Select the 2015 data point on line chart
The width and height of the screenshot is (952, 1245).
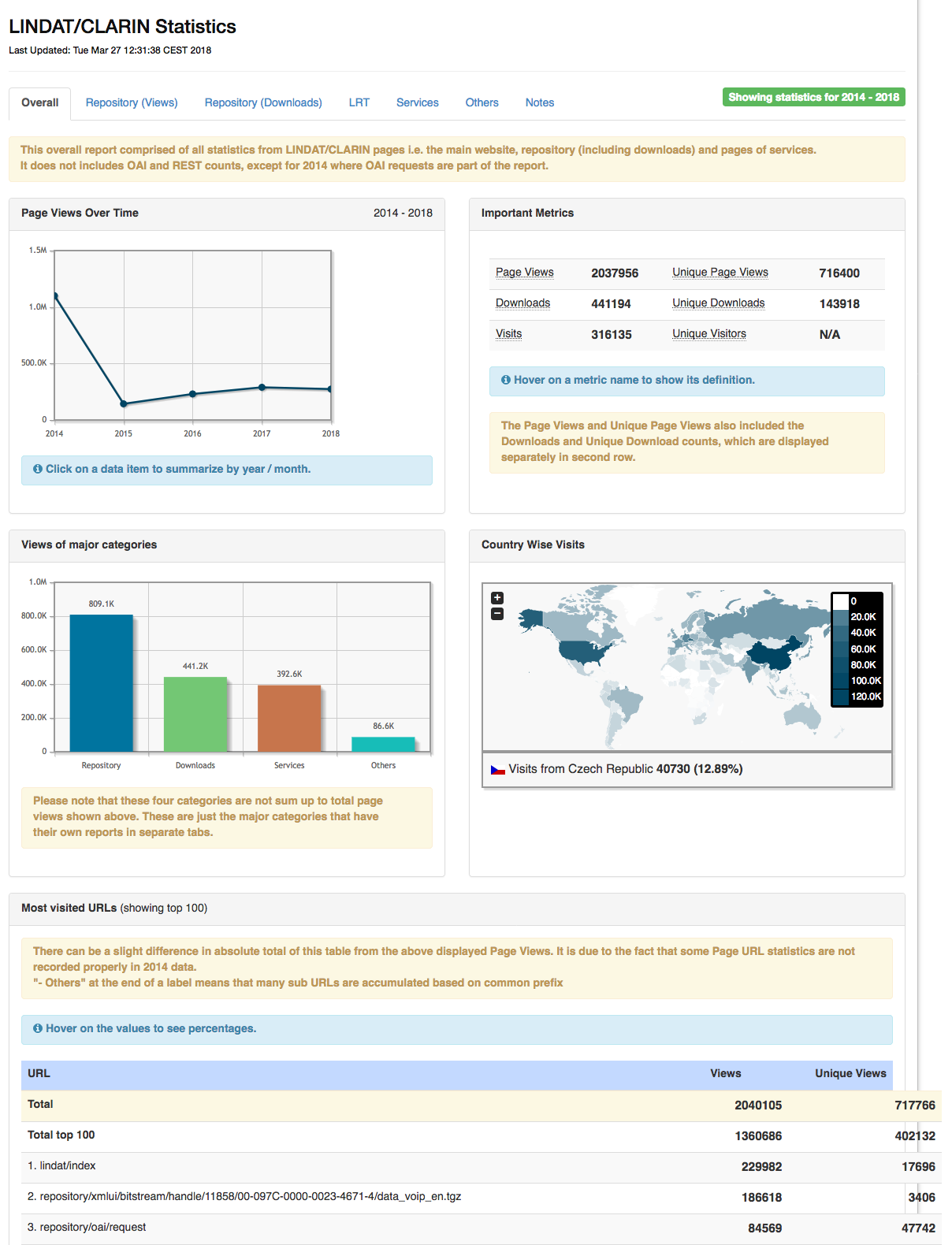click(124, 404)
